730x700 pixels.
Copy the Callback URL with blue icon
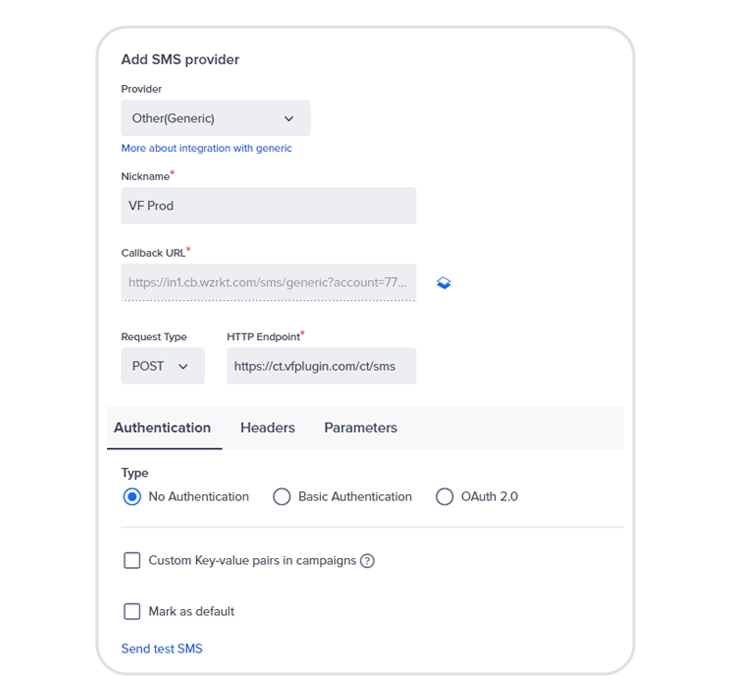pyautogui.click(x=444, y=283)
